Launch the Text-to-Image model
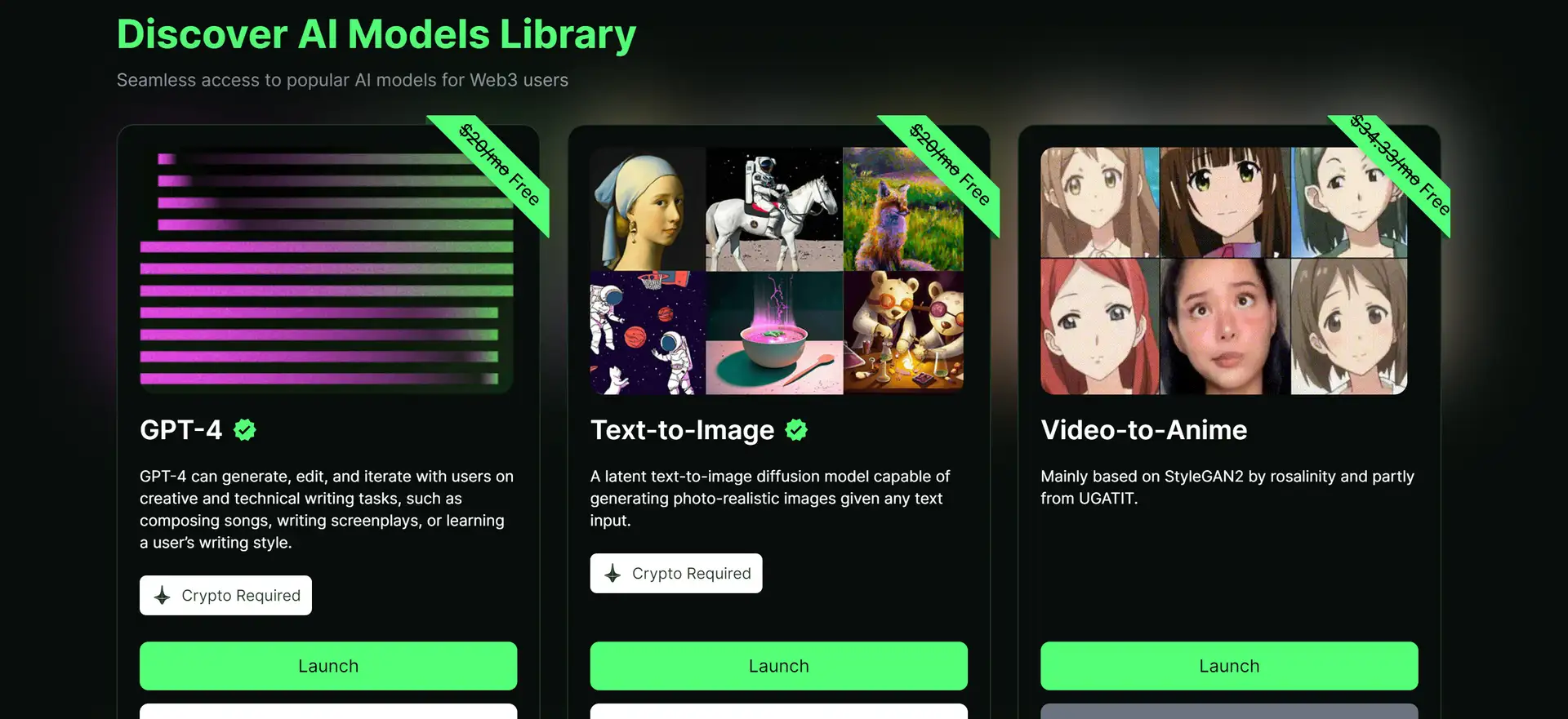Viewport: 1568px width, 719px height. tap(779, 666)
